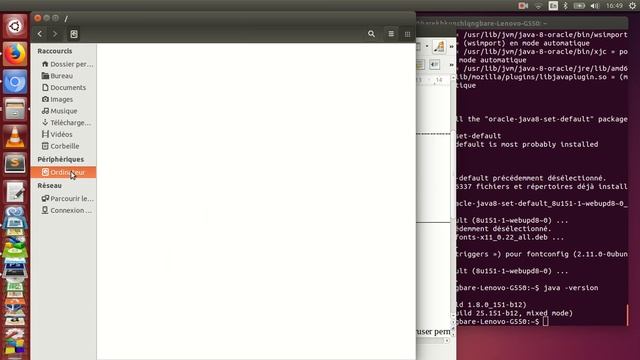Open system power gear menu

632,6
